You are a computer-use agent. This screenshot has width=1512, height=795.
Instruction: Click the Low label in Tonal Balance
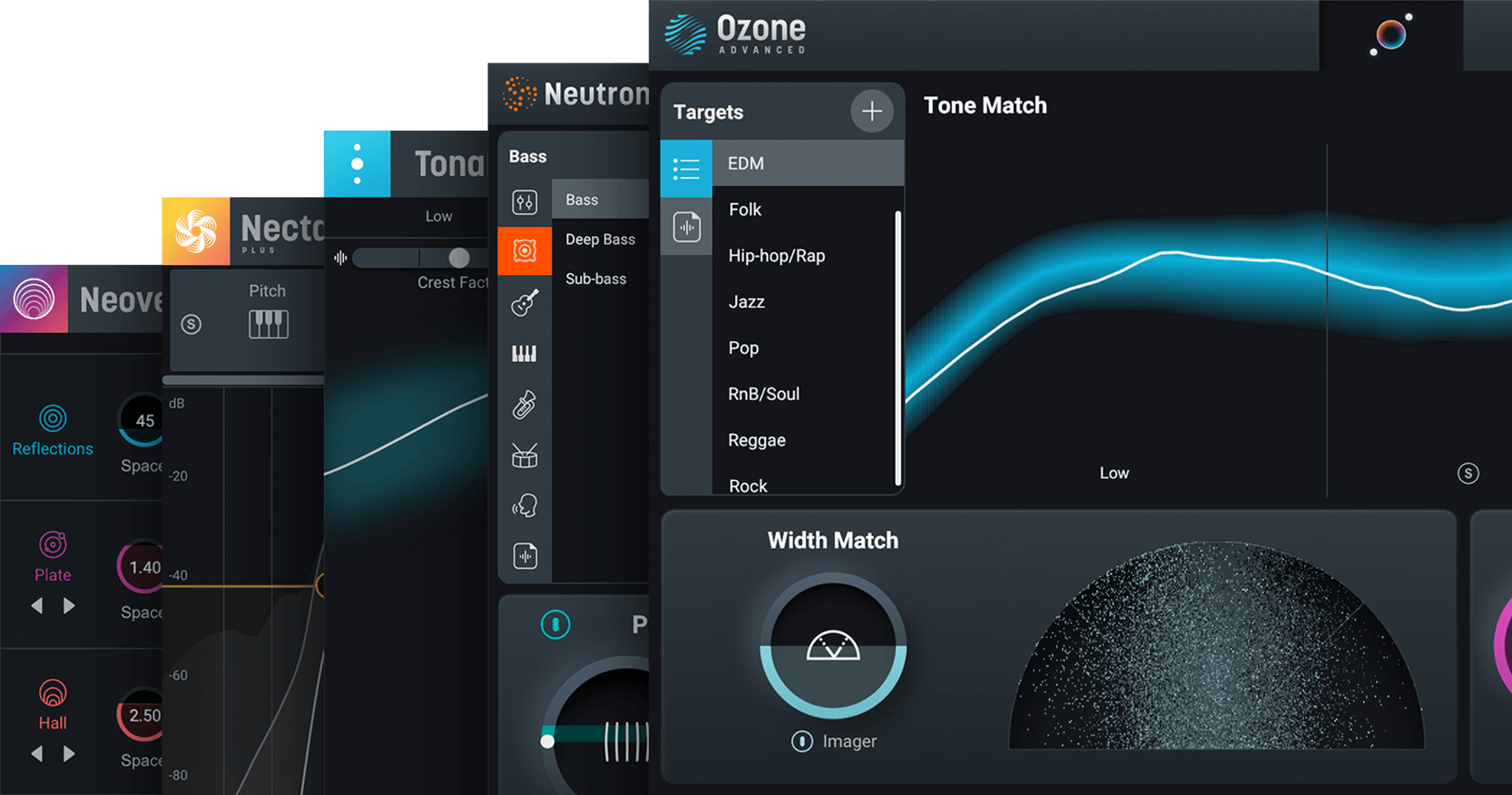click(x=438, y=216)
